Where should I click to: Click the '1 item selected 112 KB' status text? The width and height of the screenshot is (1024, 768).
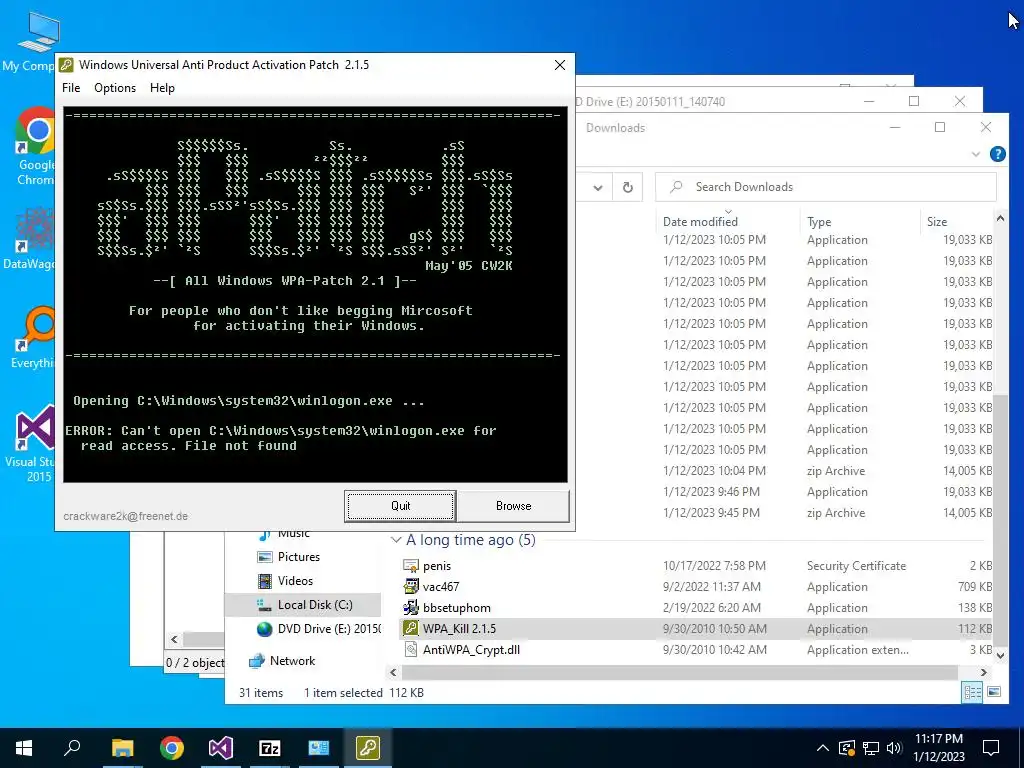[x=364, y=693]
